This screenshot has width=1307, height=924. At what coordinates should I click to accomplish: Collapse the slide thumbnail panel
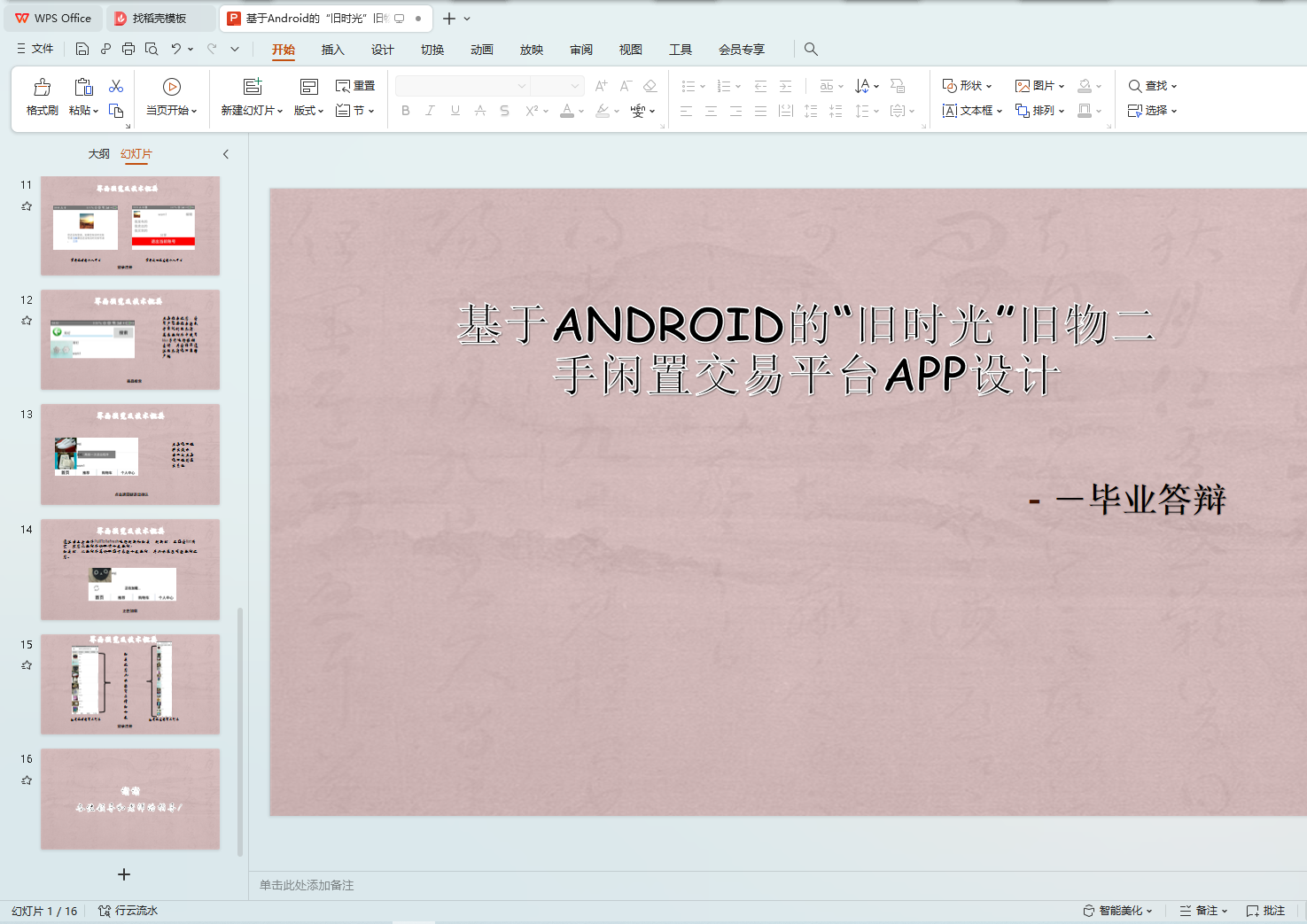226,154
